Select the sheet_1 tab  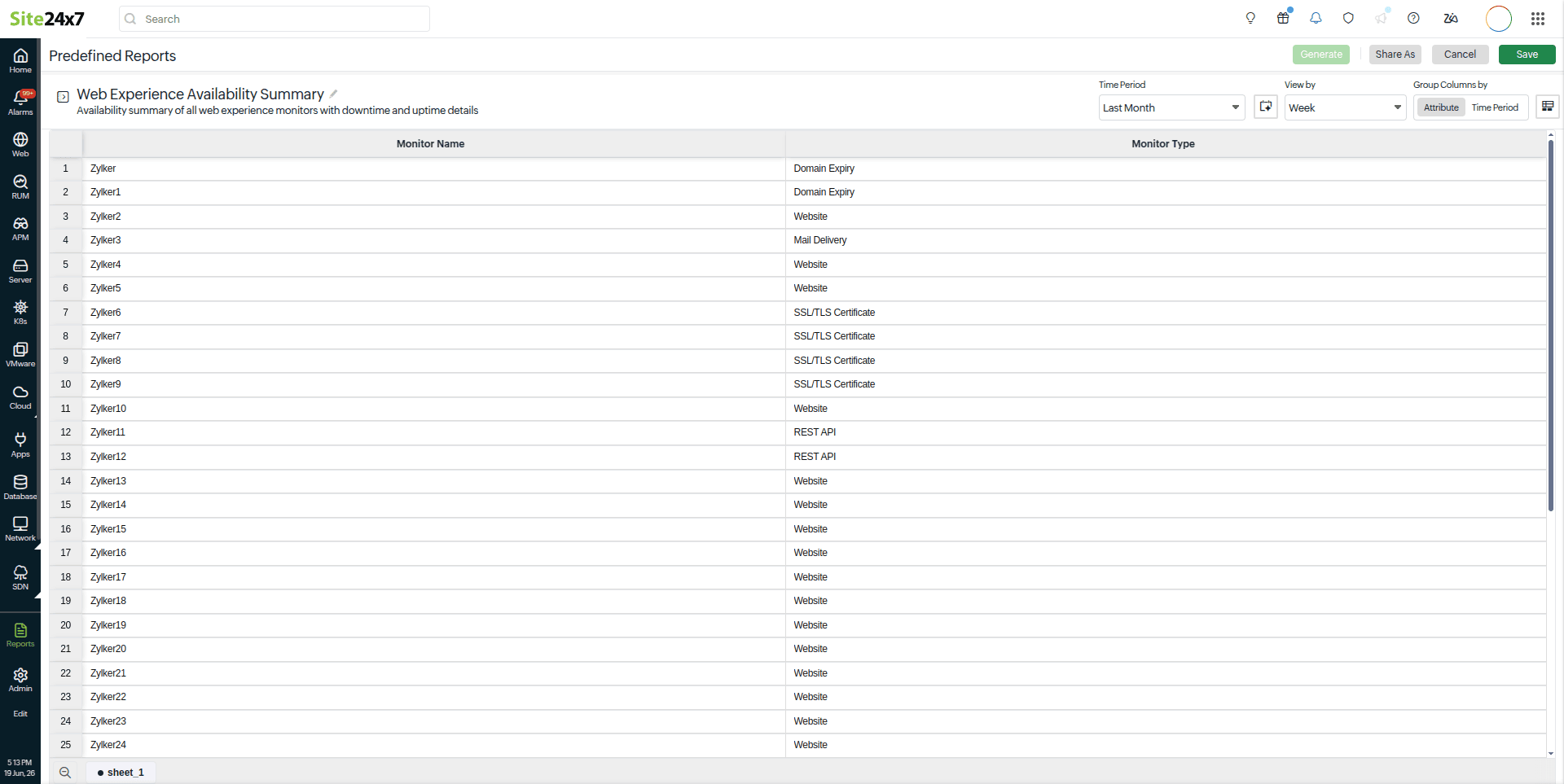pos(121,773)
